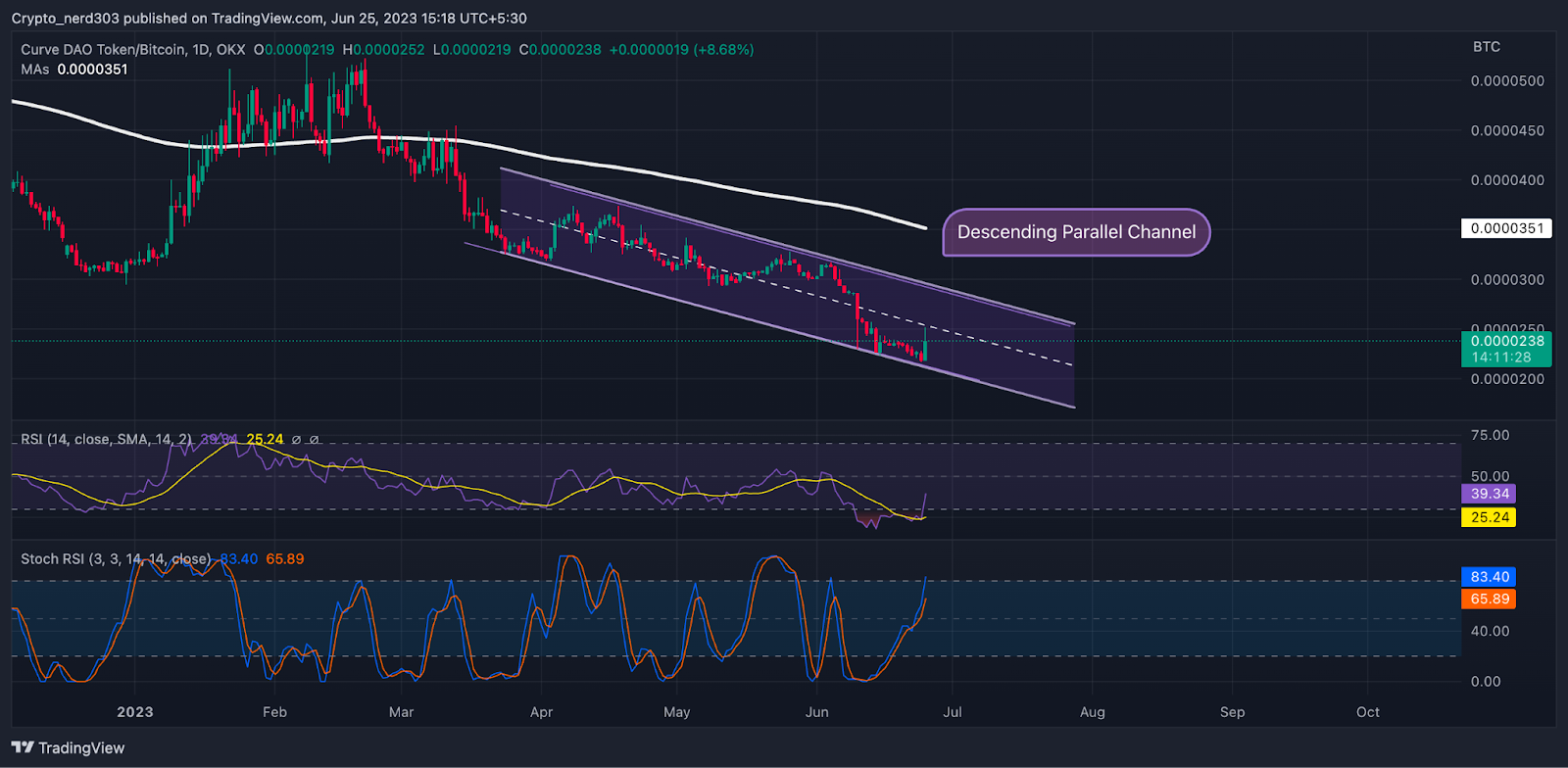Screen dimensions: 1568x768
Task: Click the Stoch RSI legend value 65.89
Action: 285,558
